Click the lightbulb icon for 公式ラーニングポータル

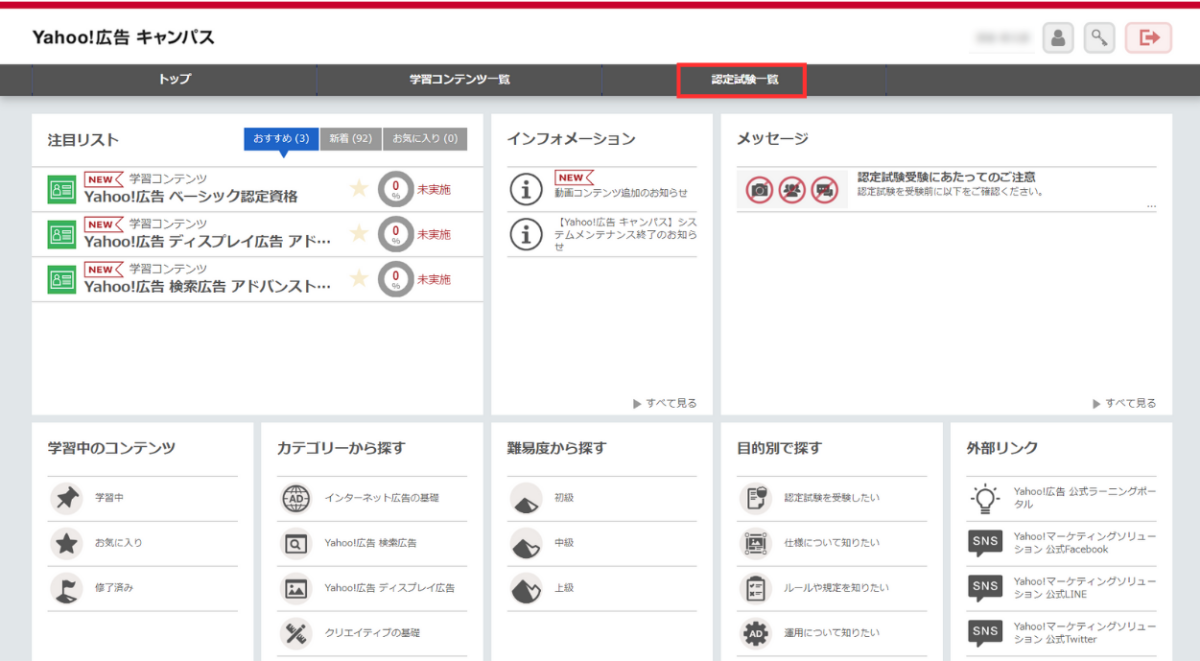point(986,498)
